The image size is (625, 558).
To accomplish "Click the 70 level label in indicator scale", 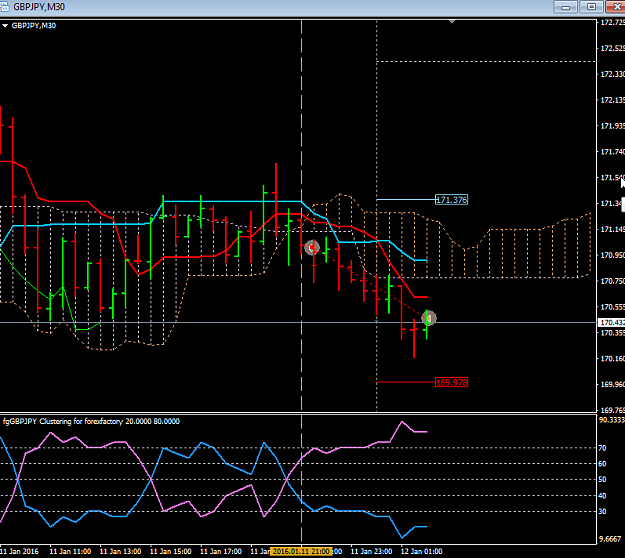I will [602, 448].
